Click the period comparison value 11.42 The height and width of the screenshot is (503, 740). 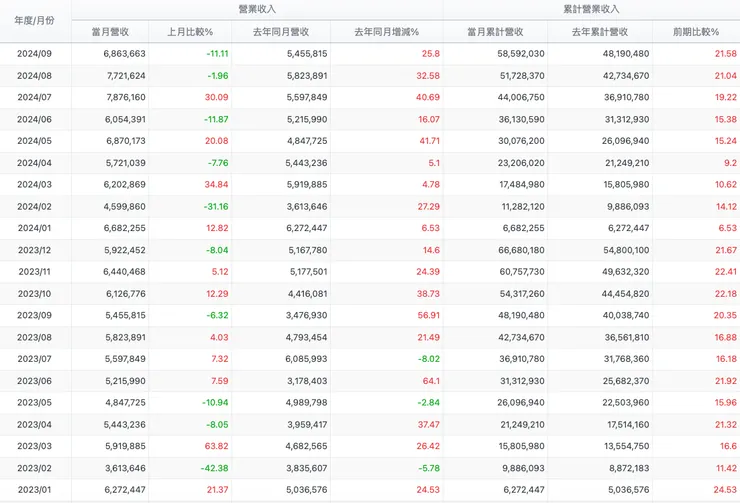click(x=726, y=468)
